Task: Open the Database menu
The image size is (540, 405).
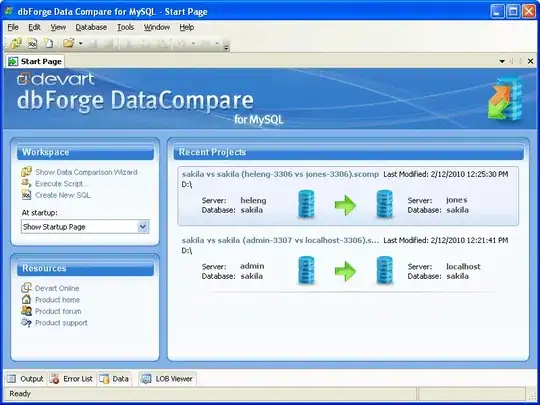Action: (91, 27)
